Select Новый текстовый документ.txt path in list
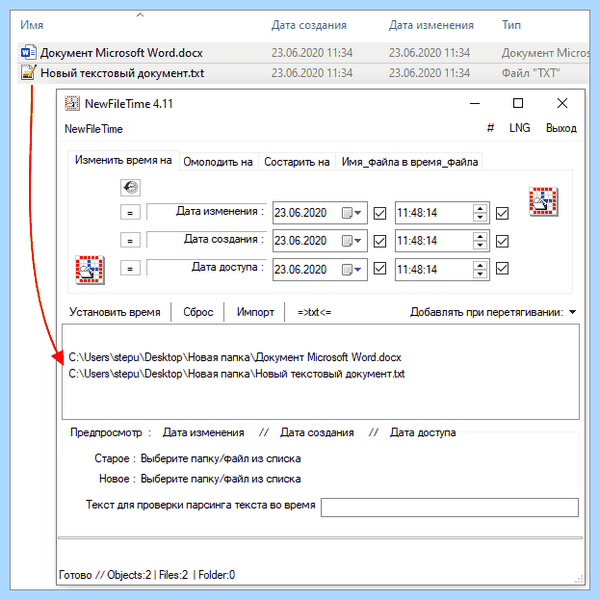 pos(236,374)
